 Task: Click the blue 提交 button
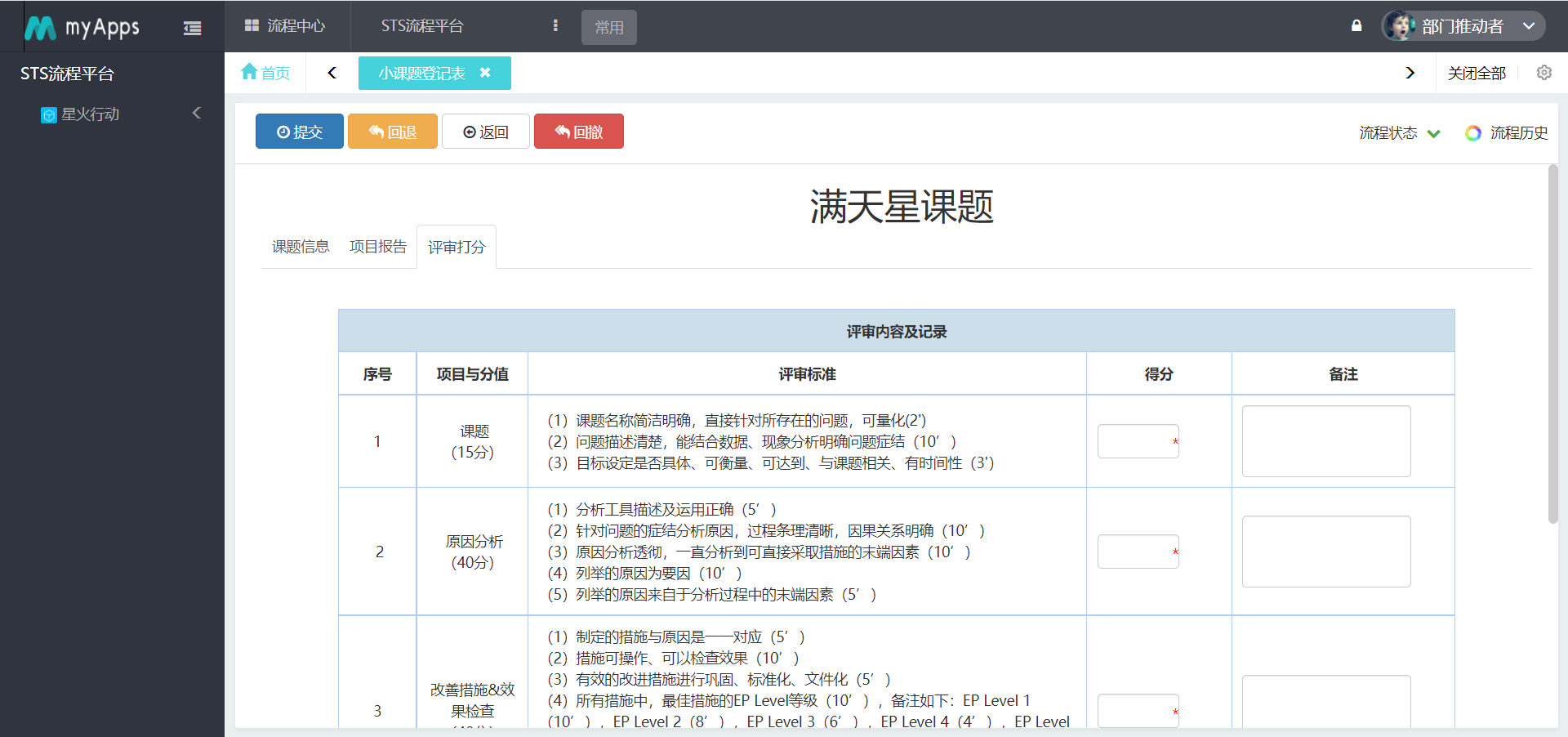coord(299,132)
